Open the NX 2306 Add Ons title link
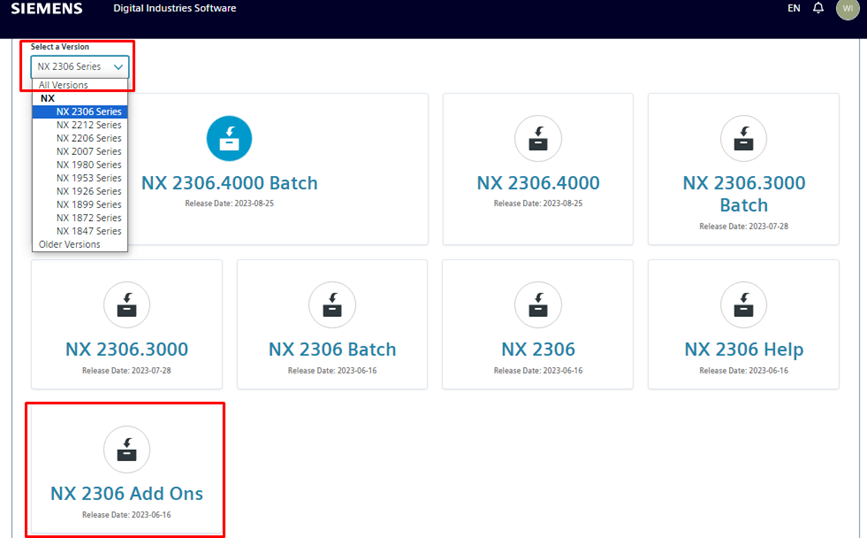Image resolution: width=867 pixels, height=538 pixels. coord(127,493)
